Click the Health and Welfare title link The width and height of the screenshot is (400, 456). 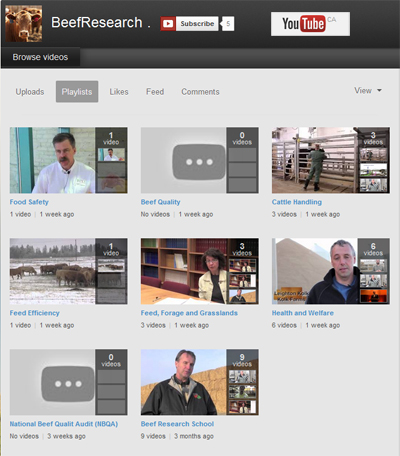click(303, 313)
